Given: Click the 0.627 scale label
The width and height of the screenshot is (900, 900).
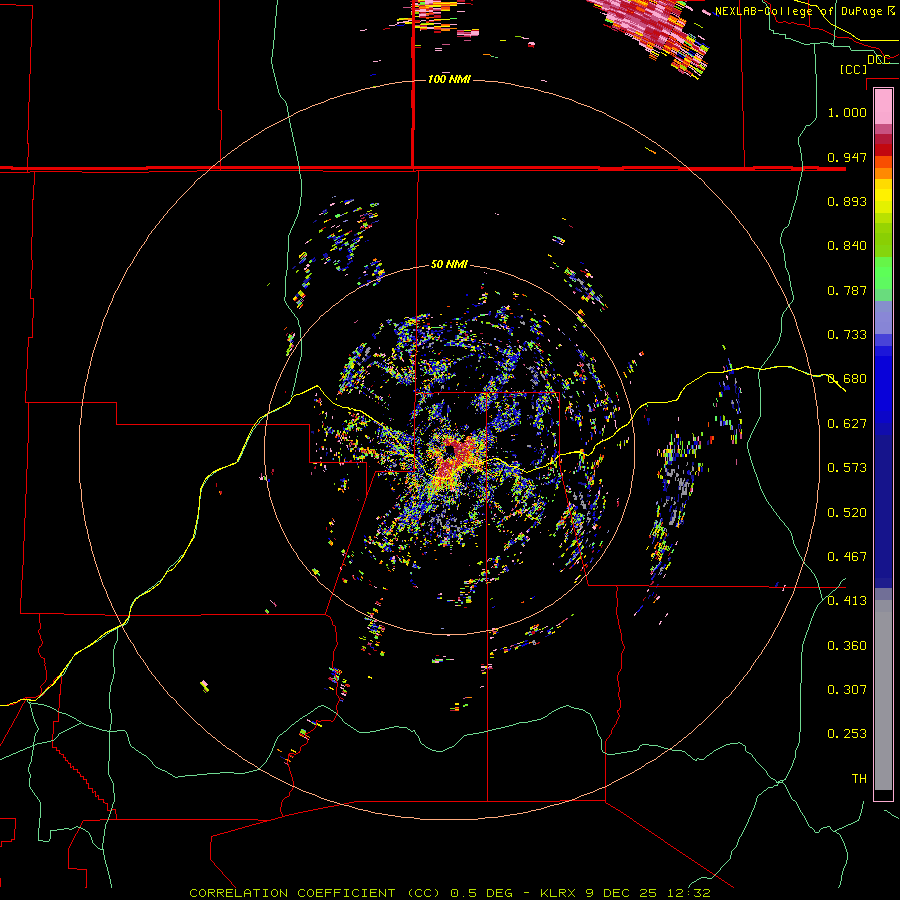Looking at the screenshot, I should click(x=847, y=424).
